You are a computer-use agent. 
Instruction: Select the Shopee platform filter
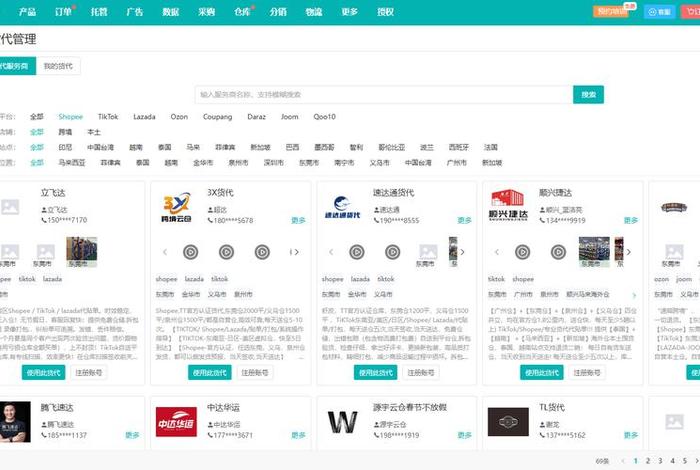tap(71, 117)
